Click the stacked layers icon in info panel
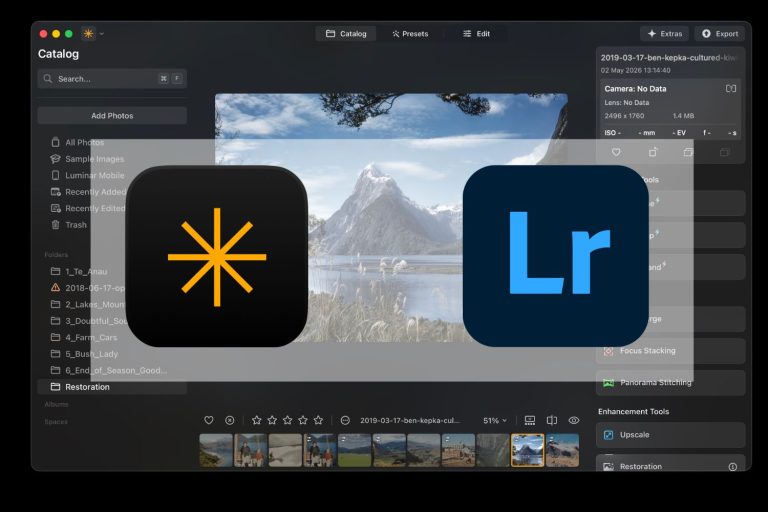The width and height of the screenshot is (768, 512). [688, 152]
